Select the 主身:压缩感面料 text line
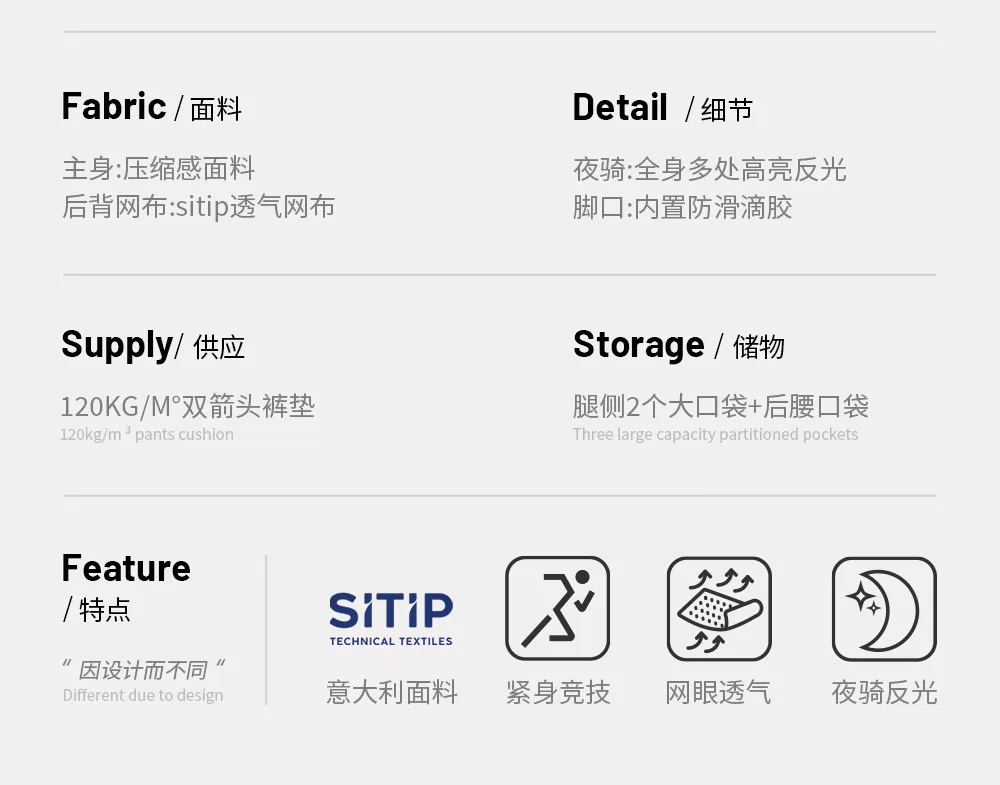This screenshot has width=1000, height=785. pos(158,168)
